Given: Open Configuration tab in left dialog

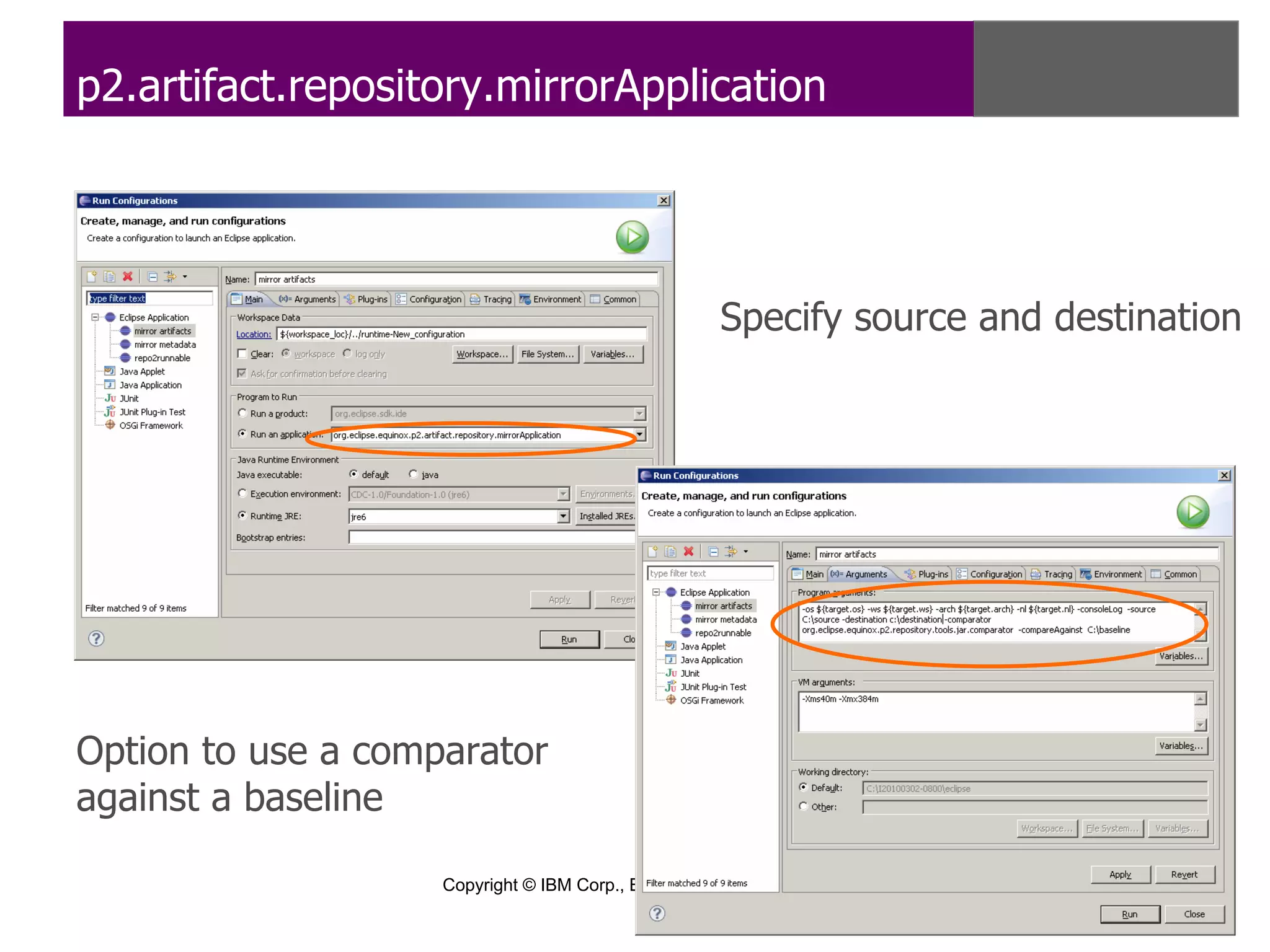Looking at the screenshot, I should (429, 299).
